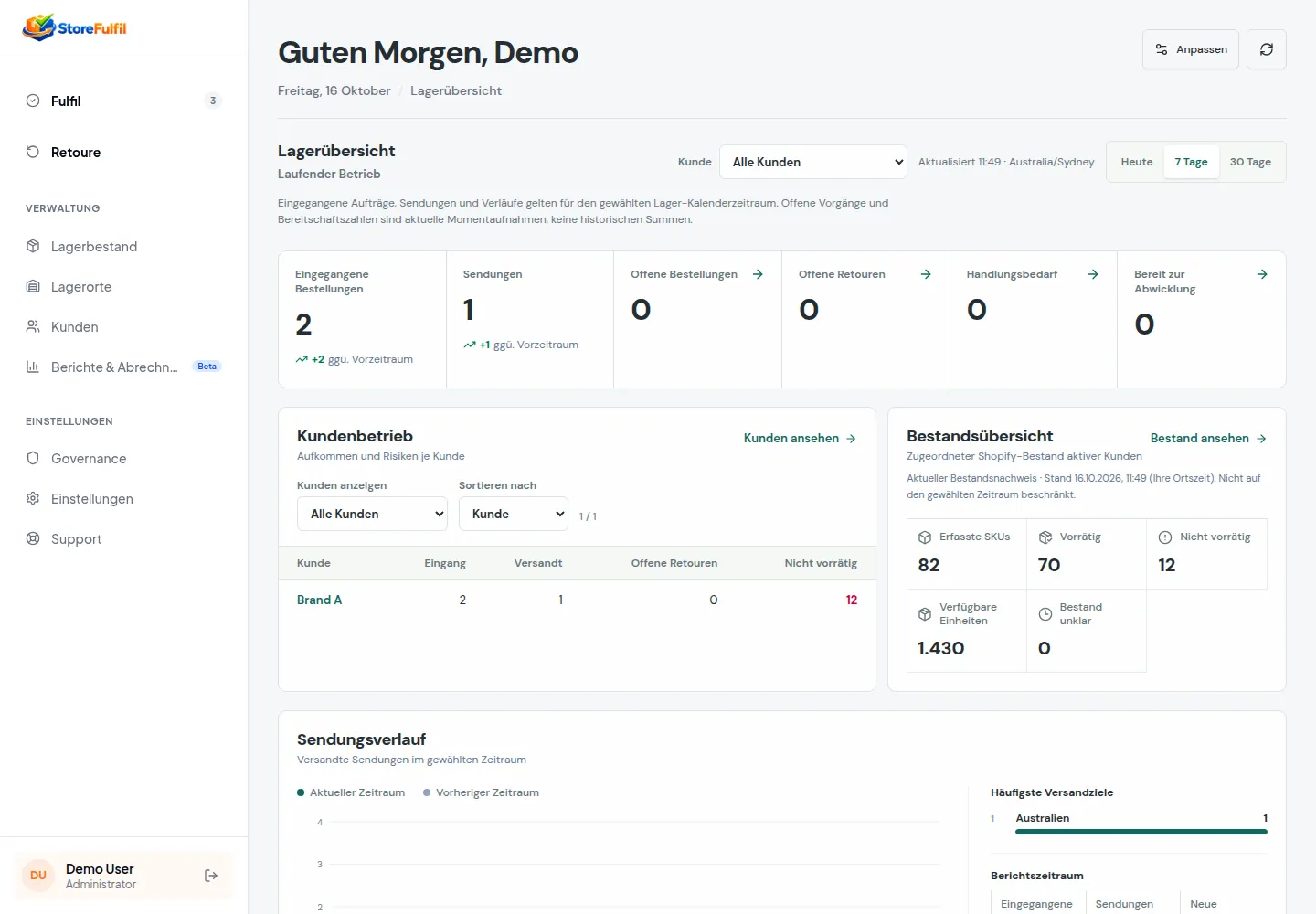The image size is (1316, 914).
Task: Open the Kunde 'Alle Kunden' dropdown at top
Action: [x=813, y=162]
